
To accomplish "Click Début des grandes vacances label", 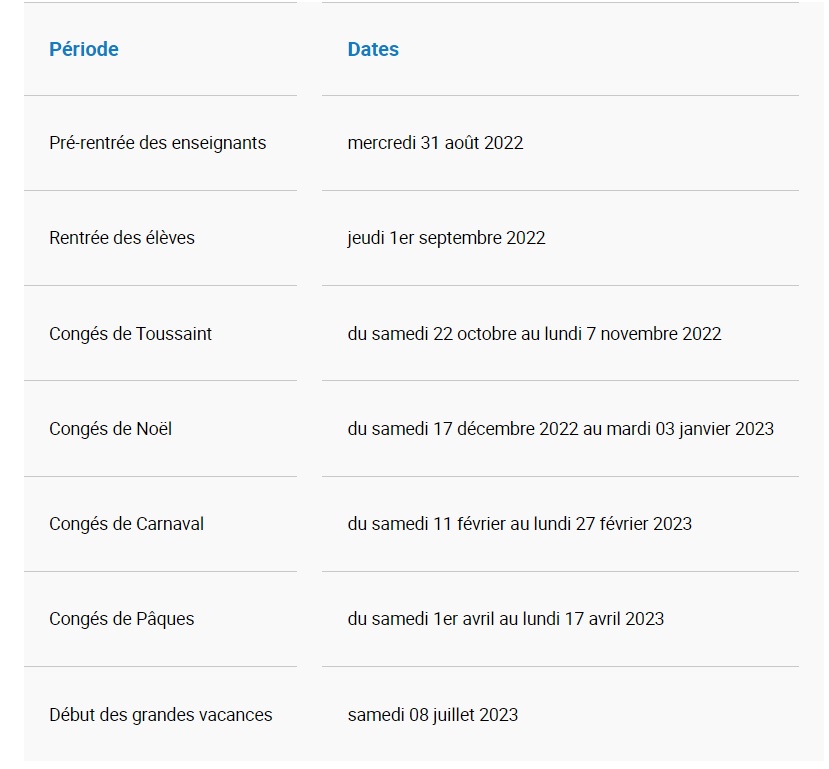I will click(x=161, y=715).
